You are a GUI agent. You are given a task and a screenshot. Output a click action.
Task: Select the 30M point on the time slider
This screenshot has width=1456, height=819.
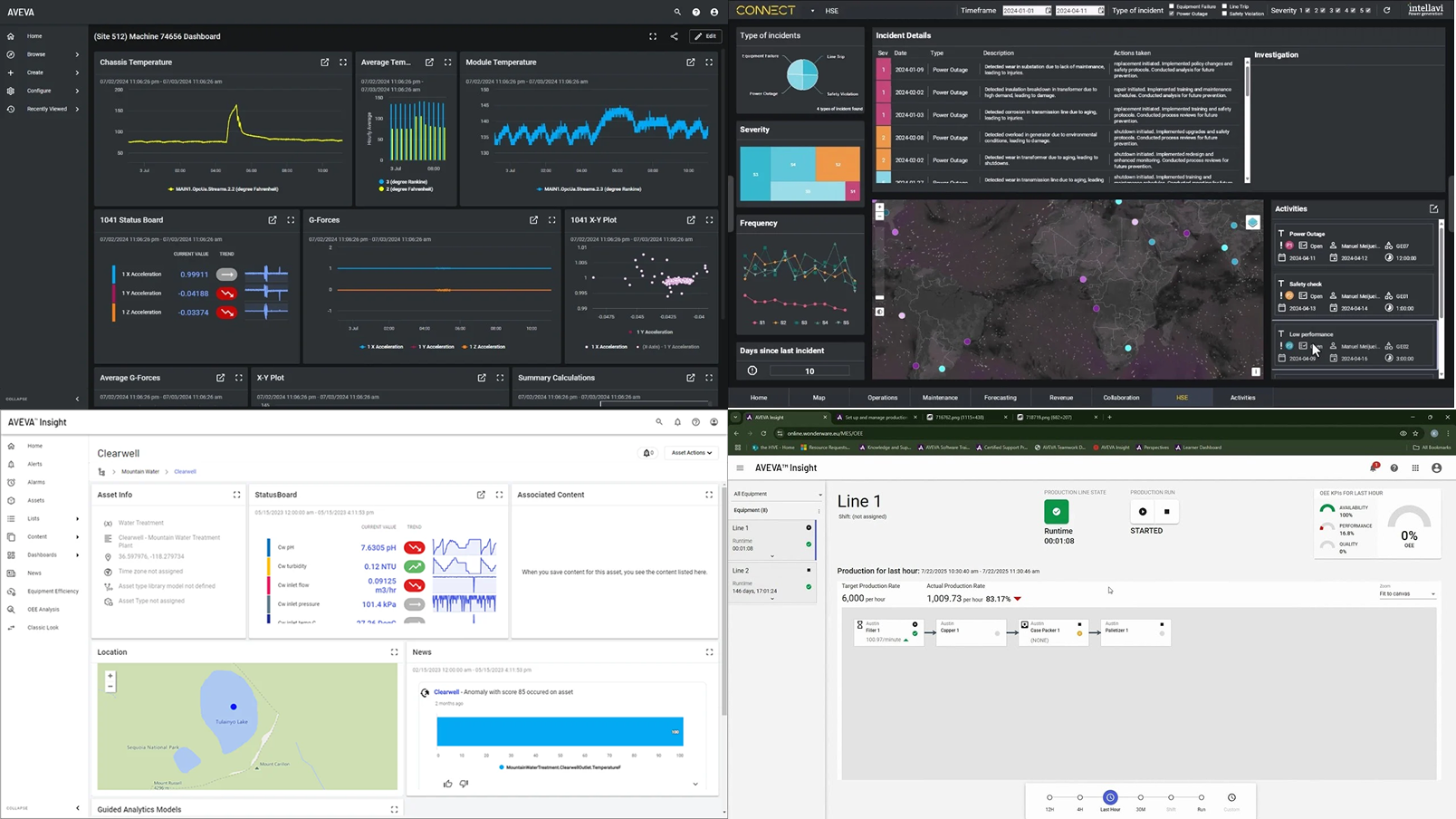(x=1141, y=798)
